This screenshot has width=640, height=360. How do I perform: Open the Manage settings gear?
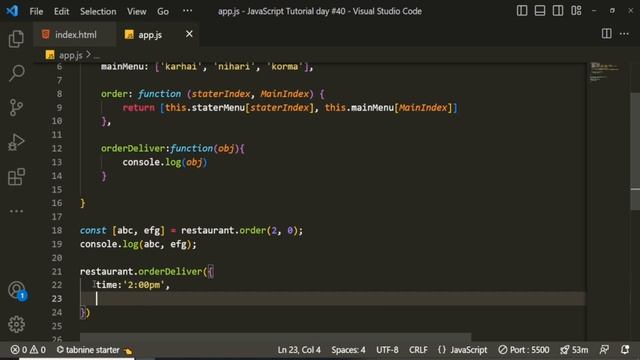pyautogui.click(x=16, y=324)
